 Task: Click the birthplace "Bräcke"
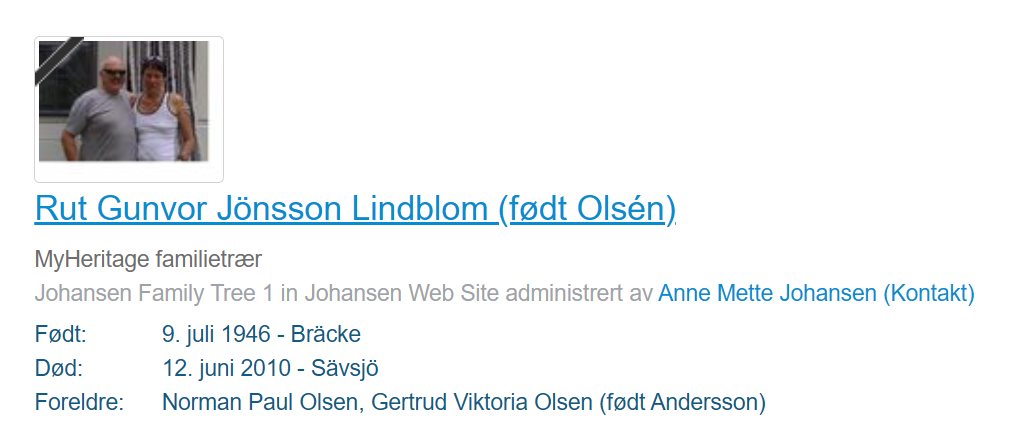[x=325, y=334]
